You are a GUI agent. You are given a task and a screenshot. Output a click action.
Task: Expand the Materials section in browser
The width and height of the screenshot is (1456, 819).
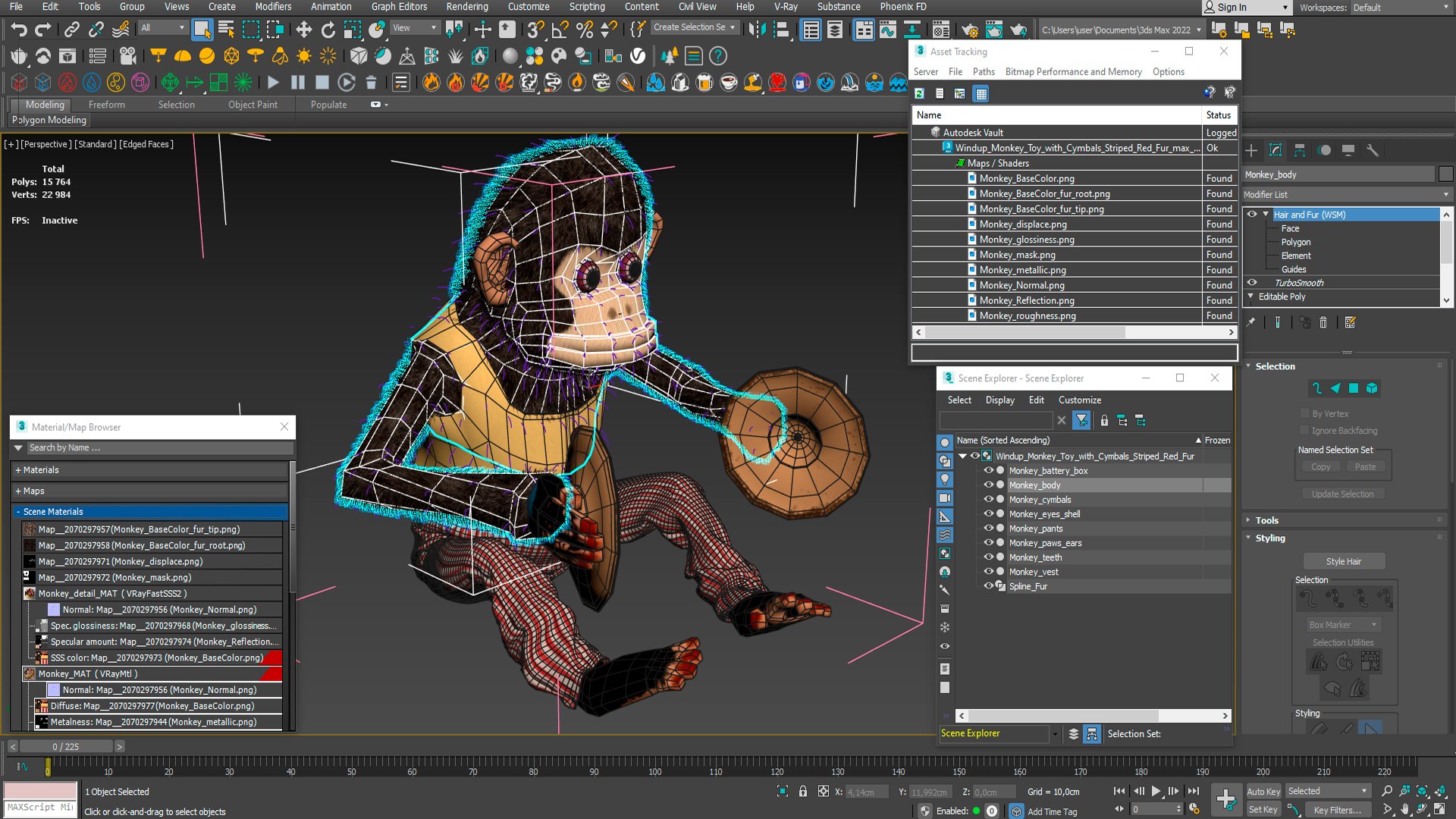point(17,470)
